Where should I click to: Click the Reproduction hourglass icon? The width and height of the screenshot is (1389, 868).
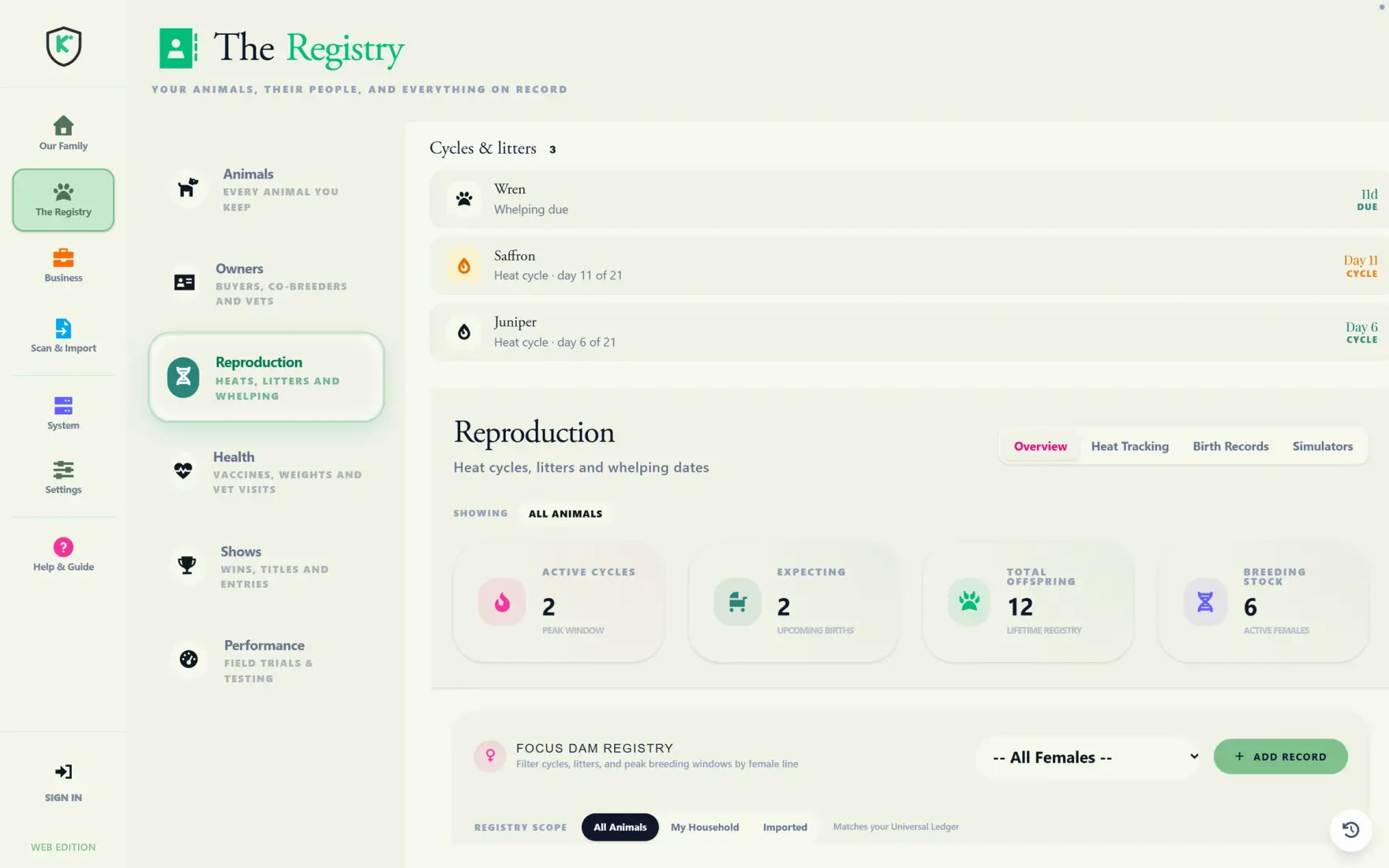click(x=183, y=377)
